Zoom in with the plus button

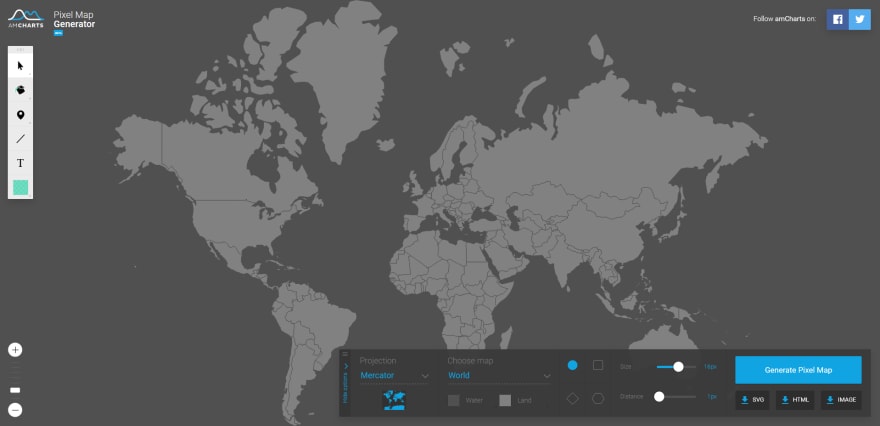click(x=15, y=350)
